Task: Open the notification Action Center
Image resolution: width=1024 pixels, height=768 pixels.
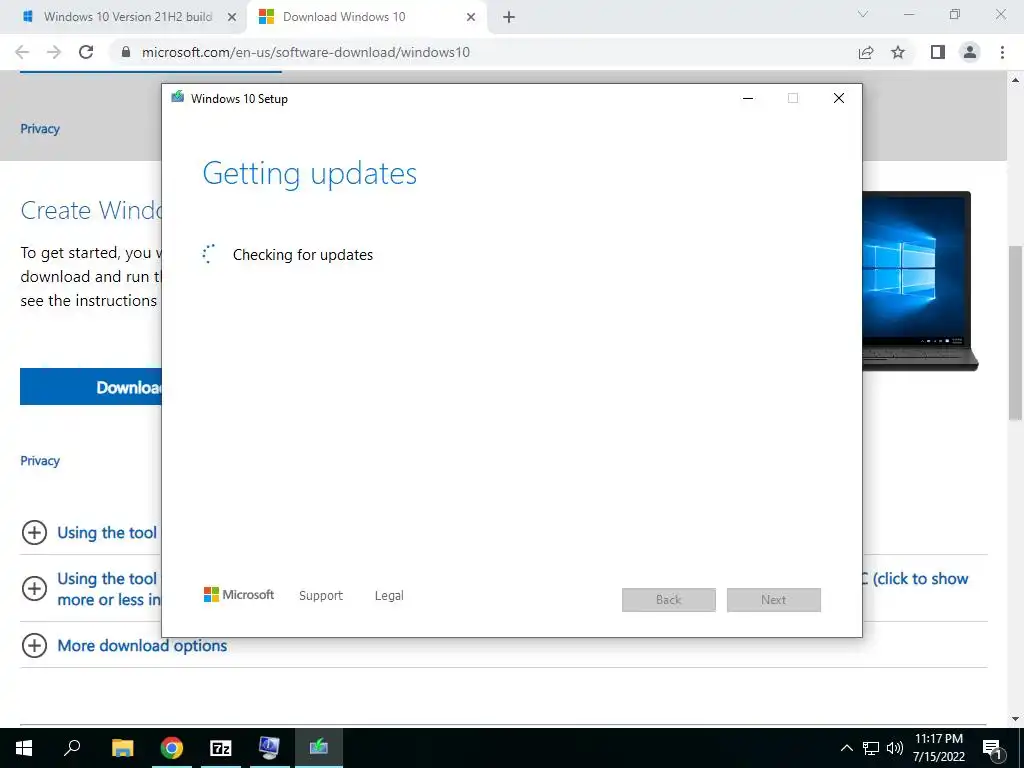Action: 993,748
